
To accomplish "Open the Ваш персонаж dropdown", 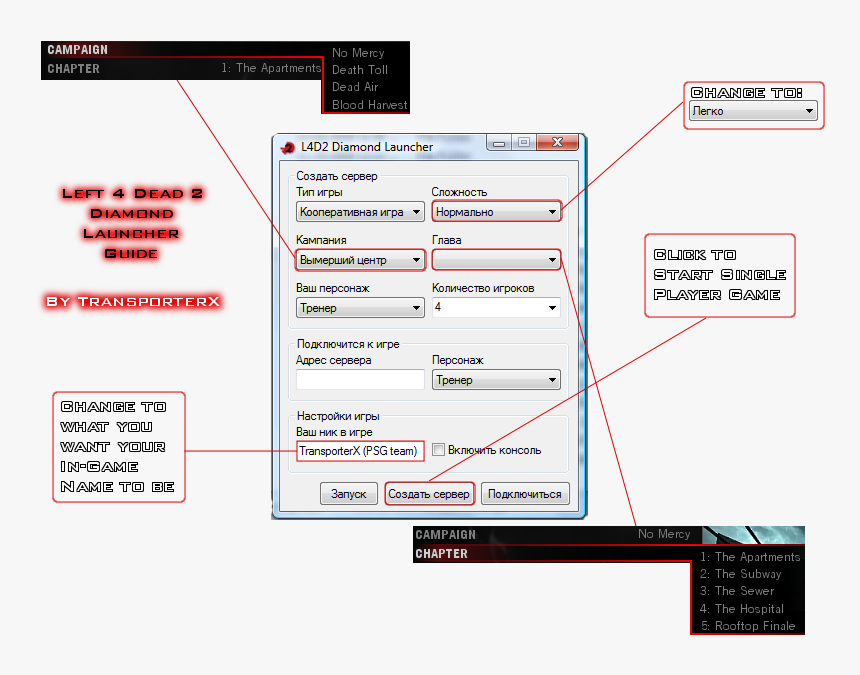I will click(360, 308).
